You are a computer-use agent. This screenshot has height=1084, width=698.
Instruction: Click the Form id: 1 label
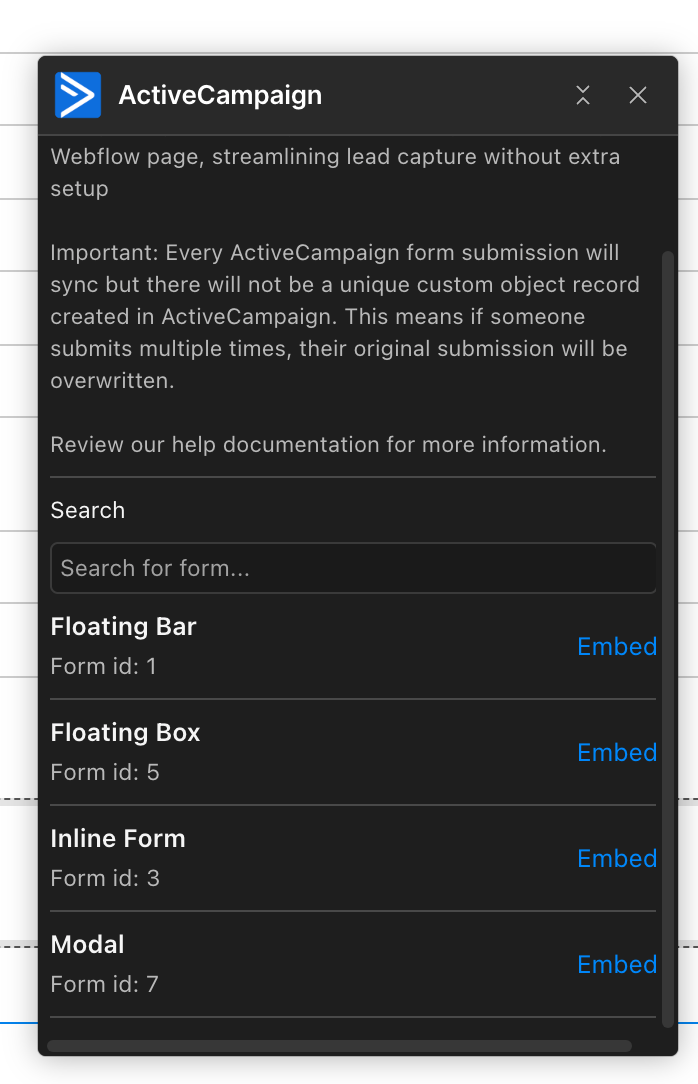(x=103, y=665)
